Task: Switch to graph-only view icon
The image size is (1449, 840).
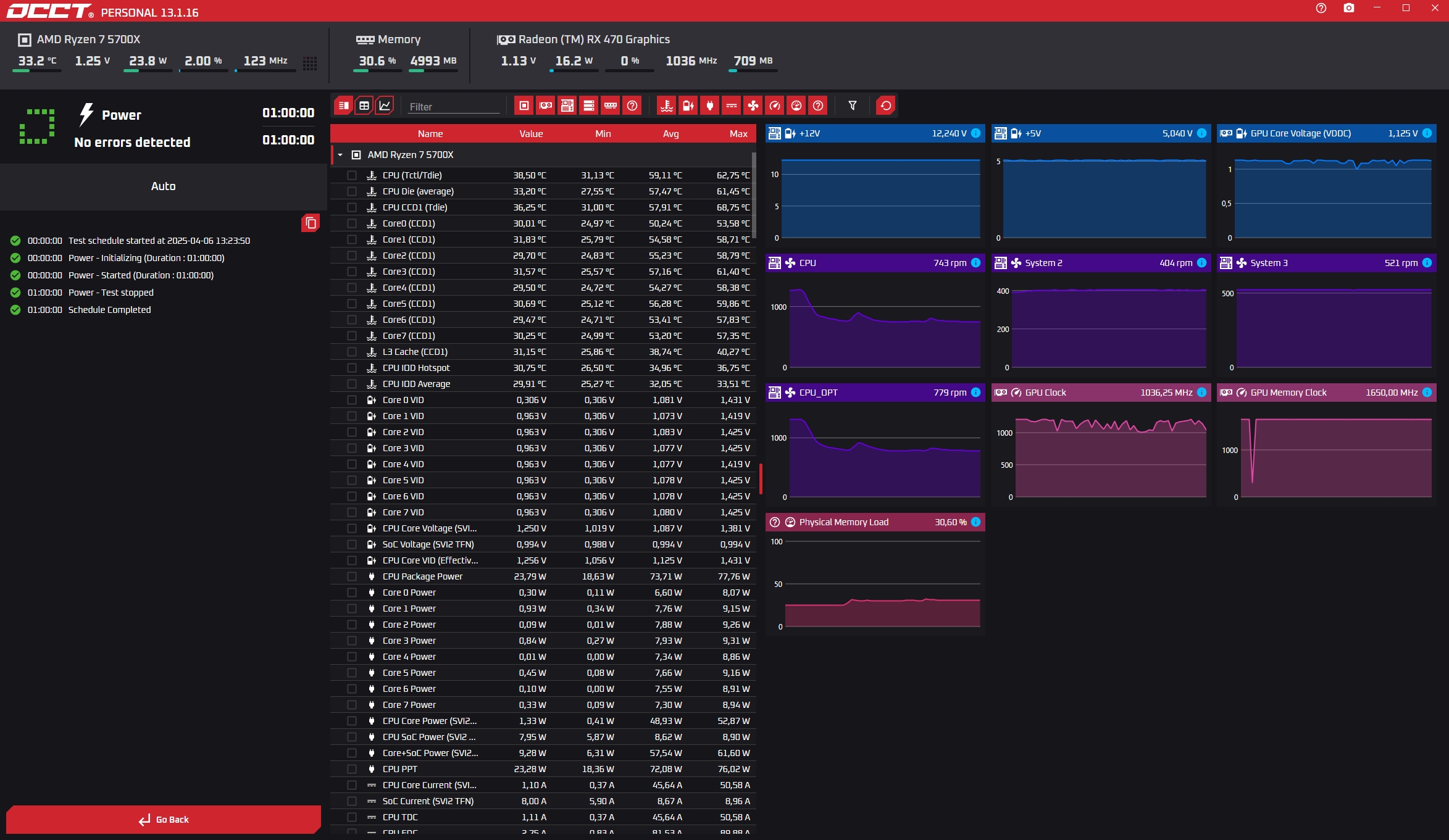Action: coord(385,106)
